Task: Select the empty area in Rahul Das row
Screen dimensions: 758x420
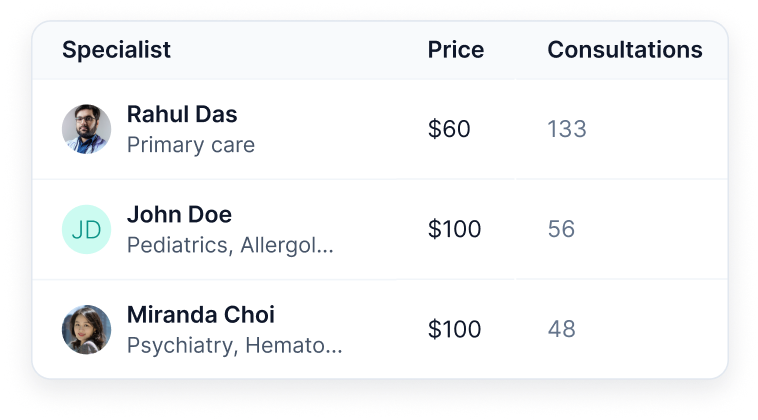Action: [x=657, y=129]
